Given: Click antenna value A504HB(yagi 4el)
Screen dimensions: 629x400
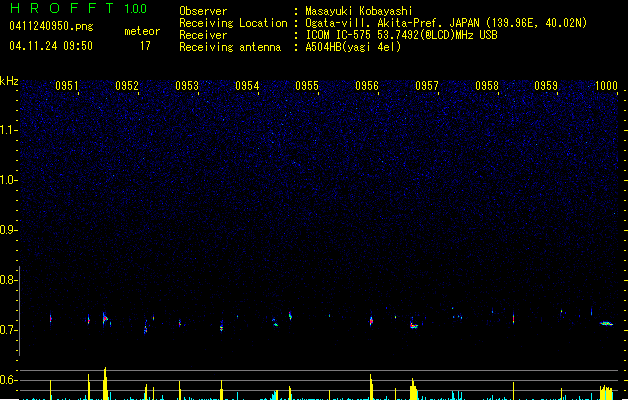Looking at the screenshot, I should point(353,47).
